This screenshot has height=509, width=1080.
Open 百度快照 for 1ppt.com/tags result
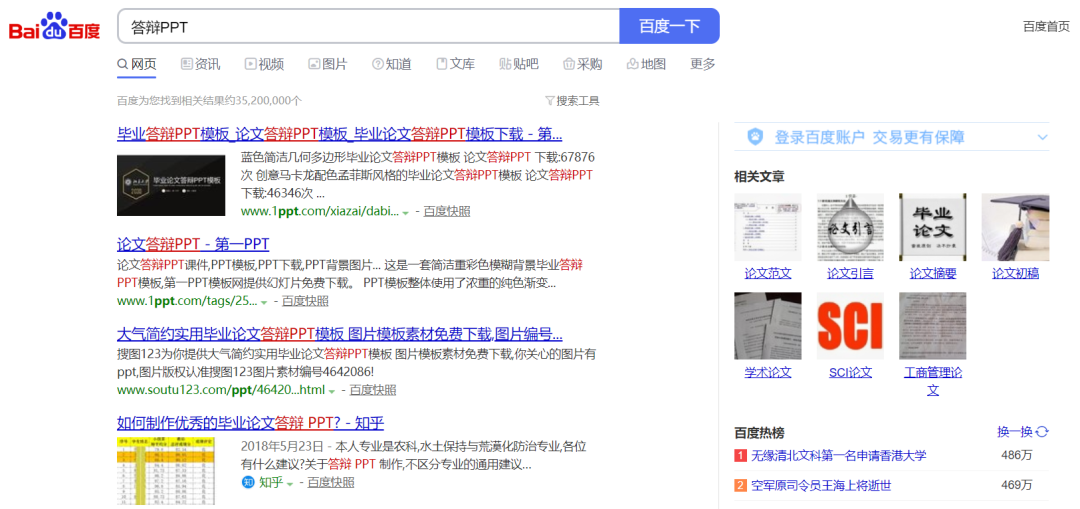(x=305, y=301)
